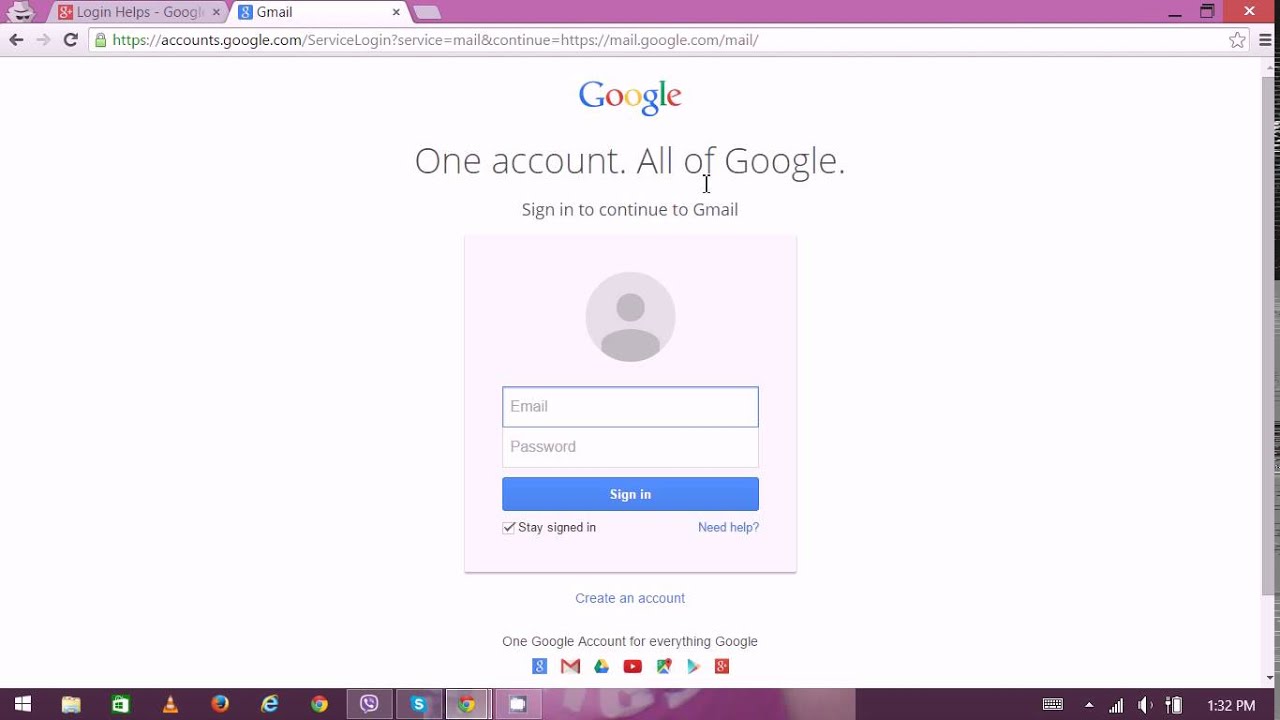Viewport: 1280px width, 720px height.
Task: Show hidden tray icons arrow
Action: (1089, 705)
